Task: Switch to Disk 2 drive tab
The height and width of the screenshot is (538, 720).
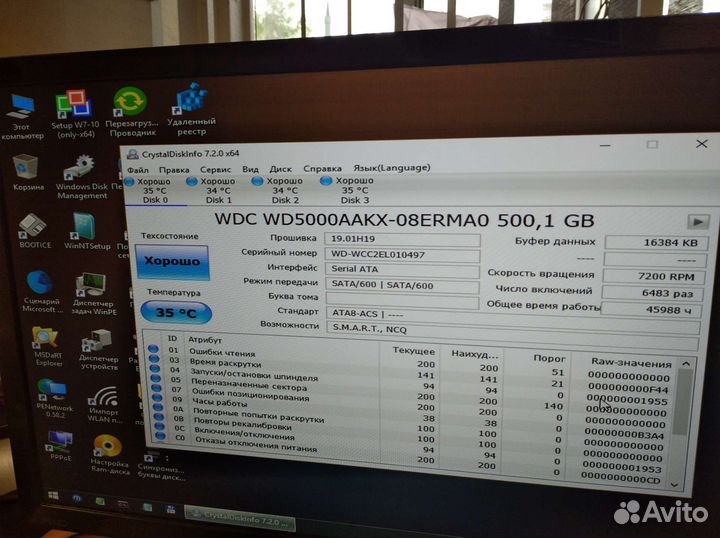Action: coord(282,190)
